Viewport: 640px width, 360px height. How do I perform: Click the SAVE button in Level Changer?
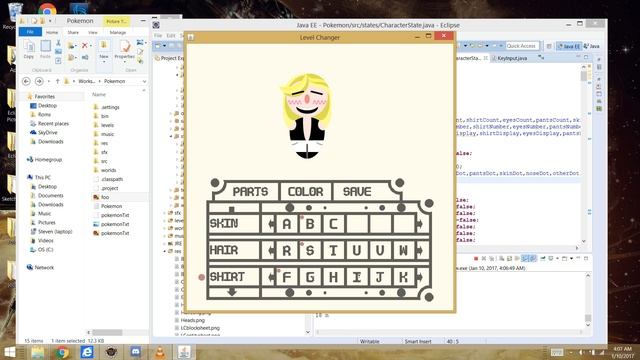click(x=357, y=191)
